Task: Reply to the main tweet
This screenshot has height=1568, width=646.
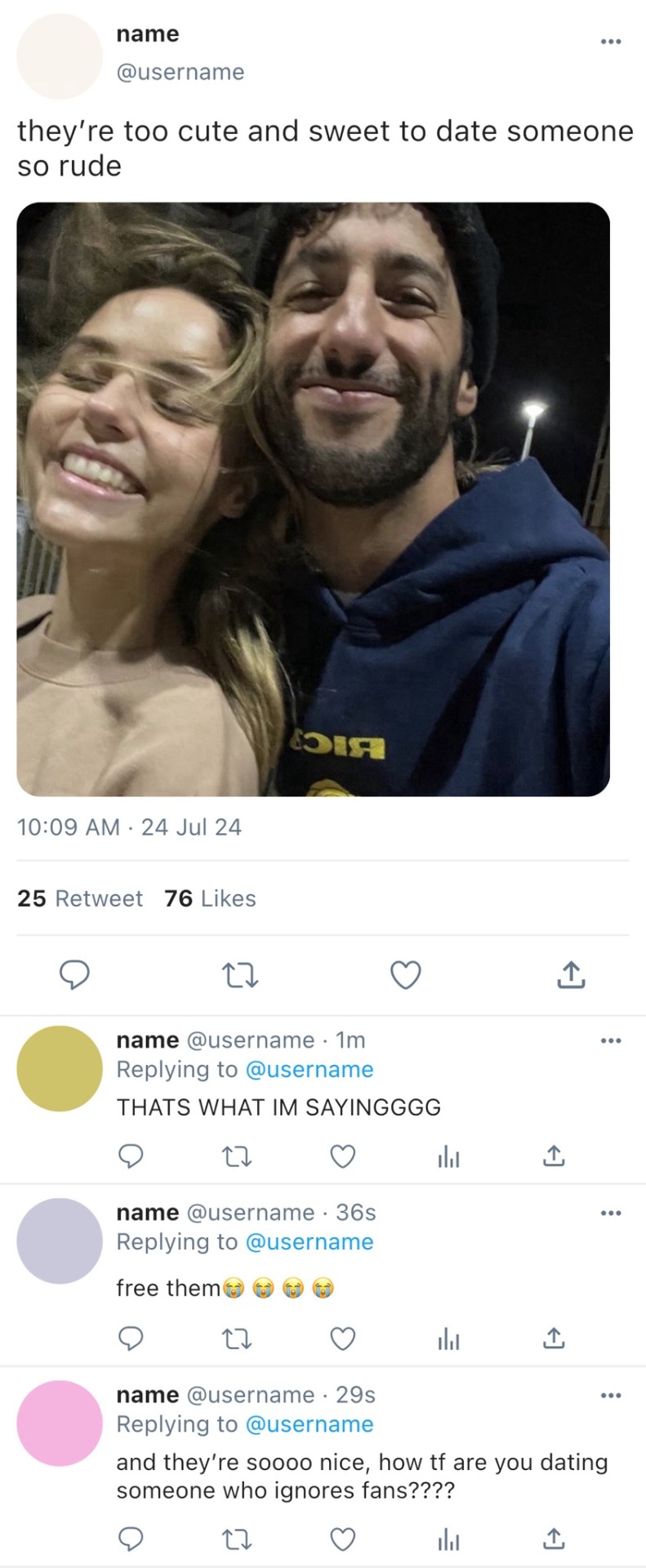Action: coord(74,975)
